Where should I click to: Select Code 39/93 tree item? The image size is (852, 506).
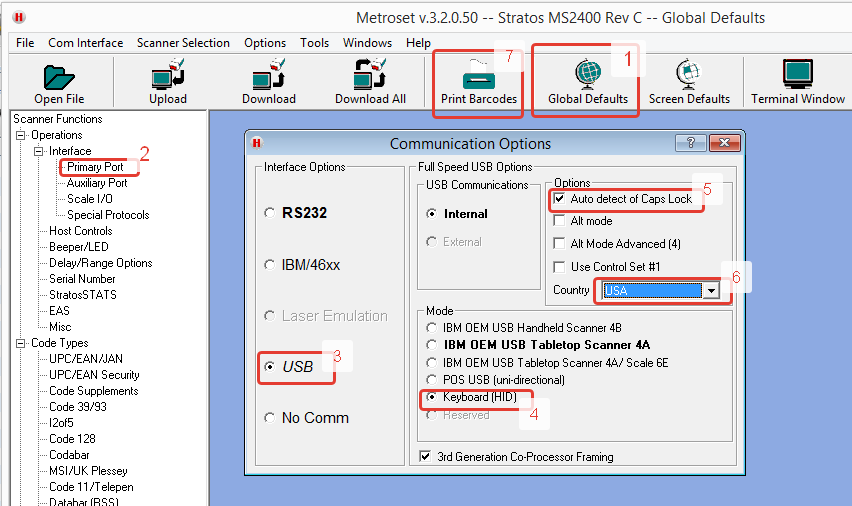pos(78,407)
